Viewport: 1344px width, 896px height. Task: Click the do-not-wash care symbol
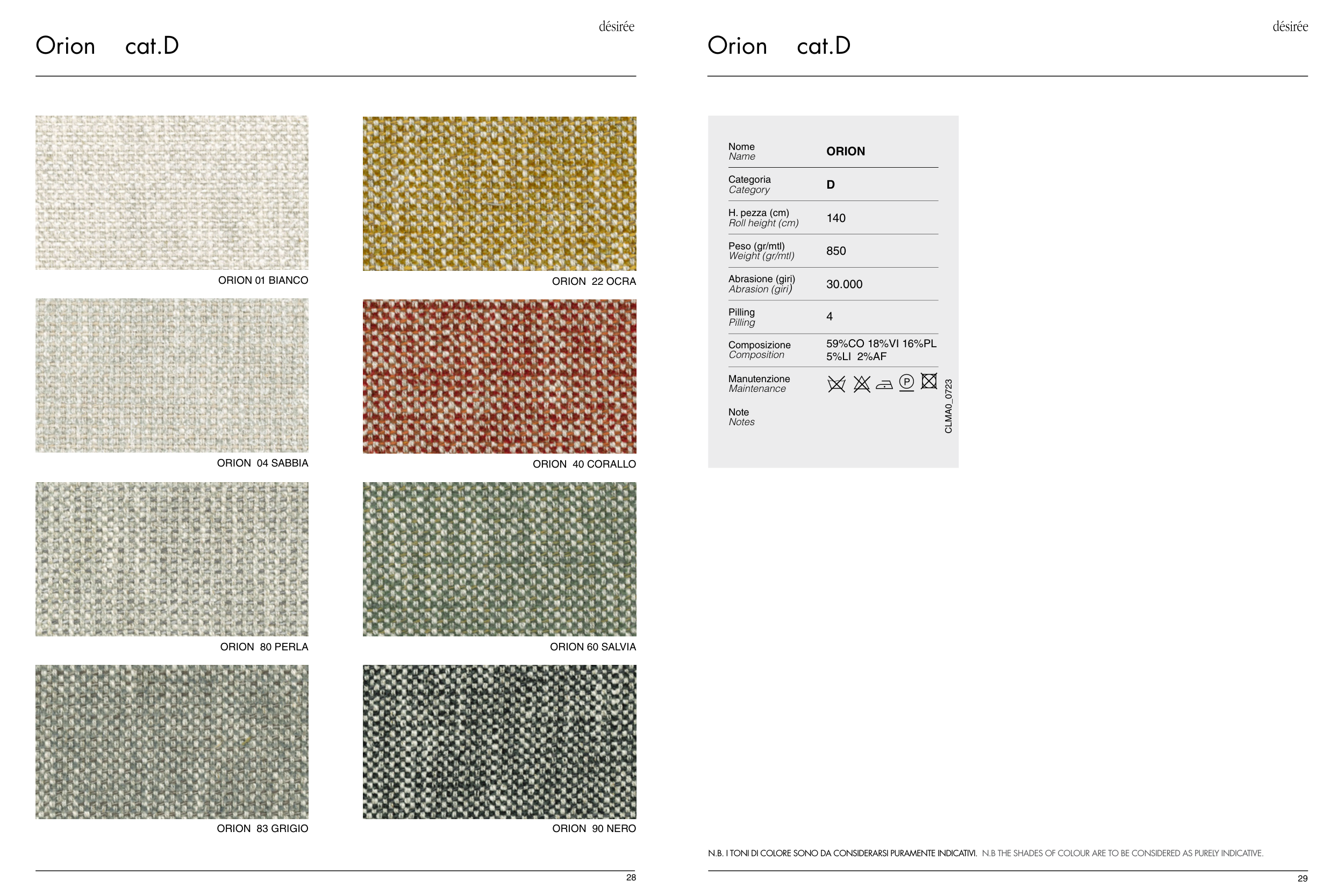coord(836,384)
